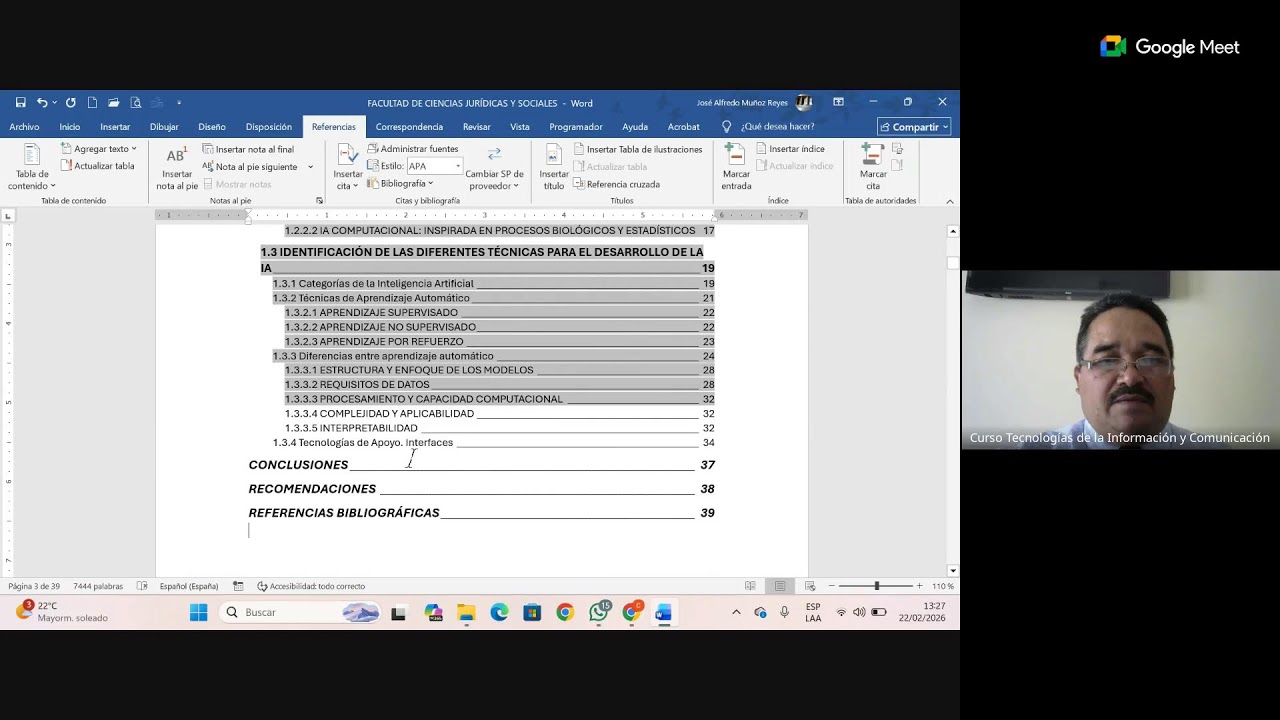Collapse the ribbon with the chevron
This screenshot has width=1280, height=720.
[x=950, y=201]
